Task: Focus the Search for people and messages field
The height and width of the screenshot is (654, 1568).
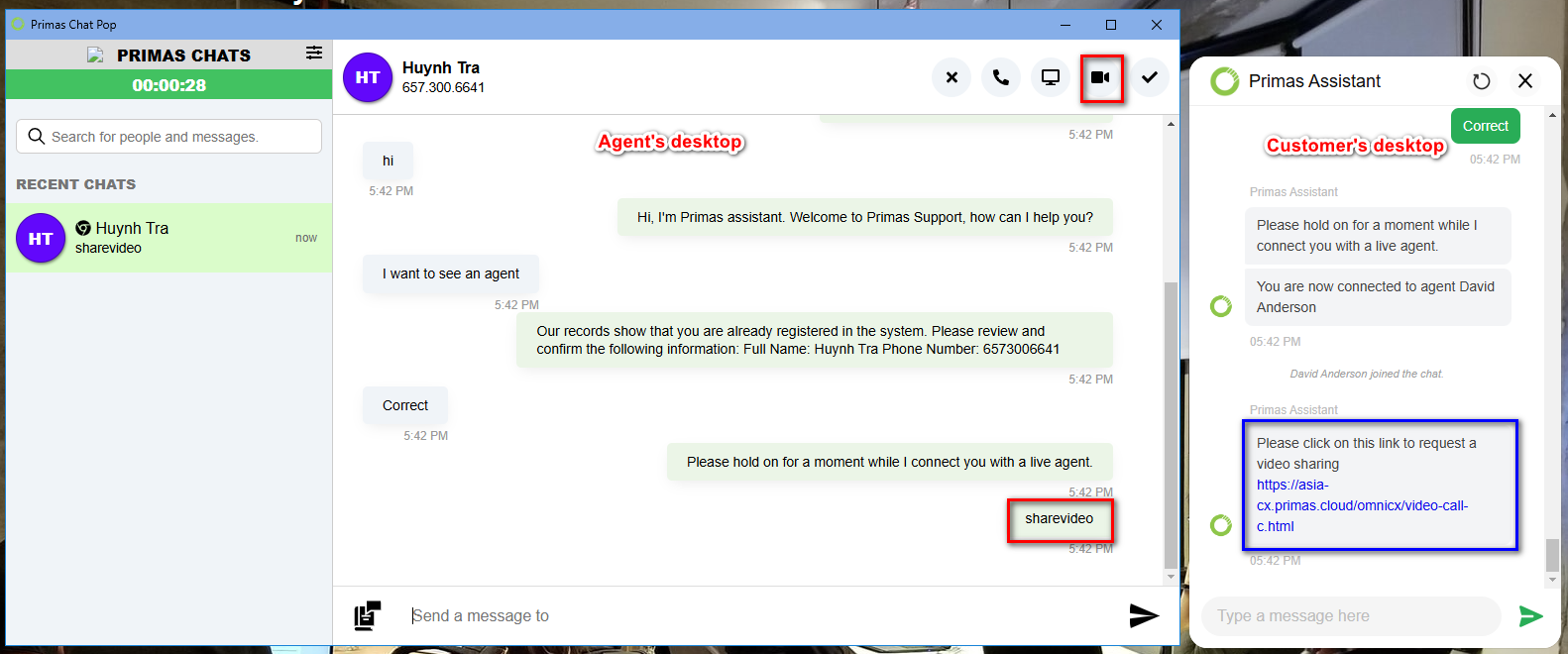Action: 178,137
